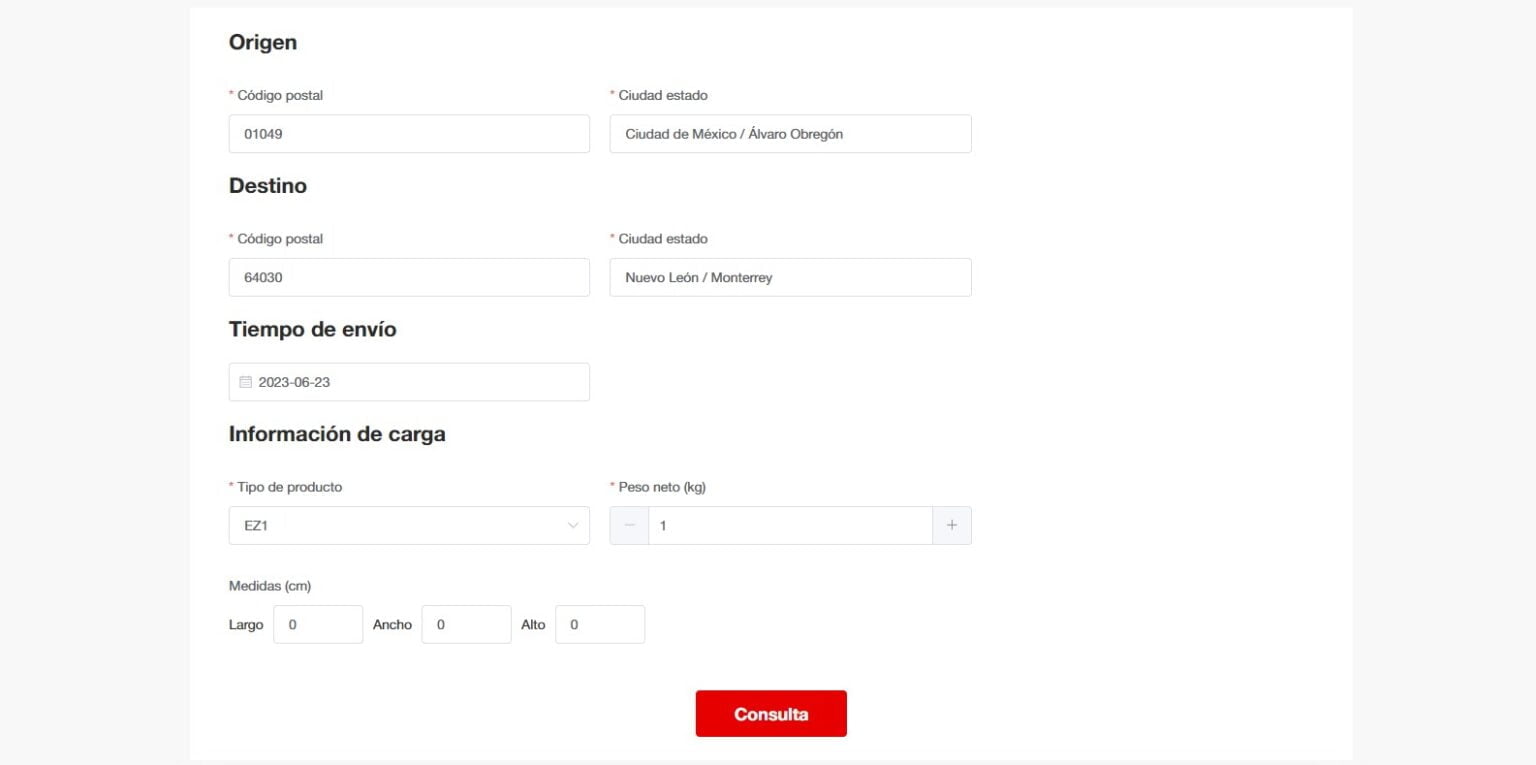
Task: Click the Peso neto (kg) label
Action: pyautogui.click(x=662, y=487)
